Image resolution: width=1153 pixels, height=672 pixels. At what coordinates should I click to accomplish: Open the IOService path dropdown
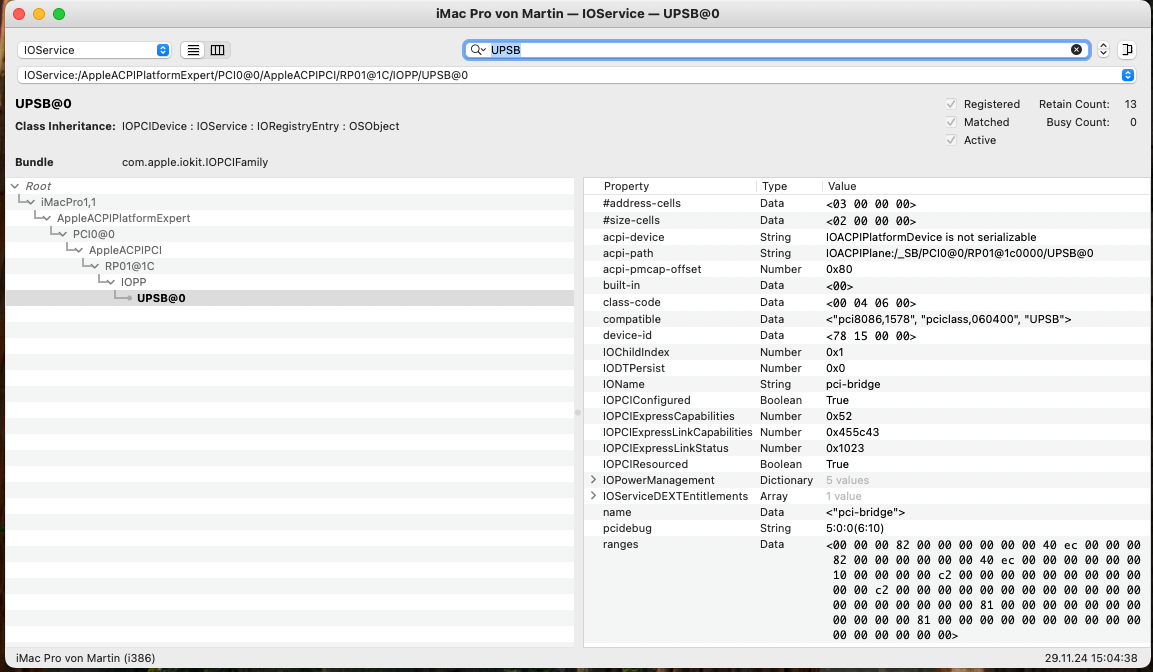[x=1128, y=75]
